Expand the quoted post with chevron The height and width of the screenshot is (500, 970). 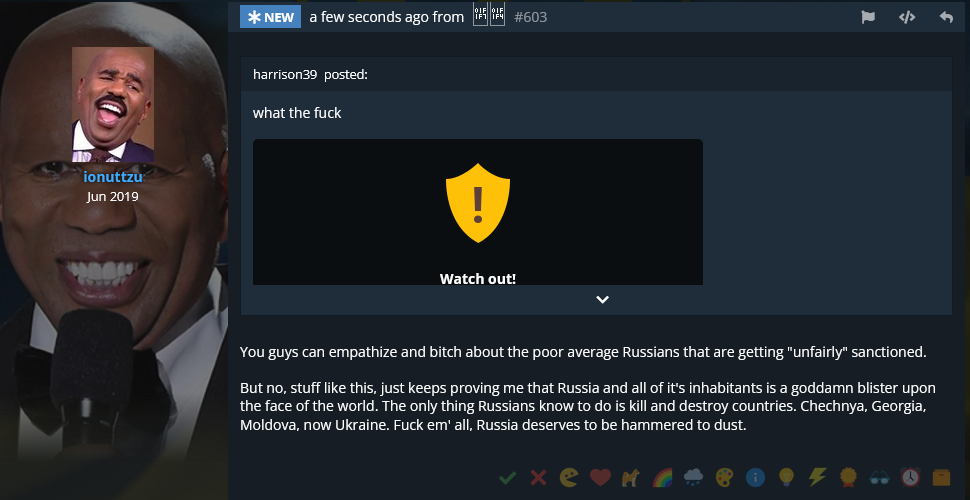coord(603,300)
